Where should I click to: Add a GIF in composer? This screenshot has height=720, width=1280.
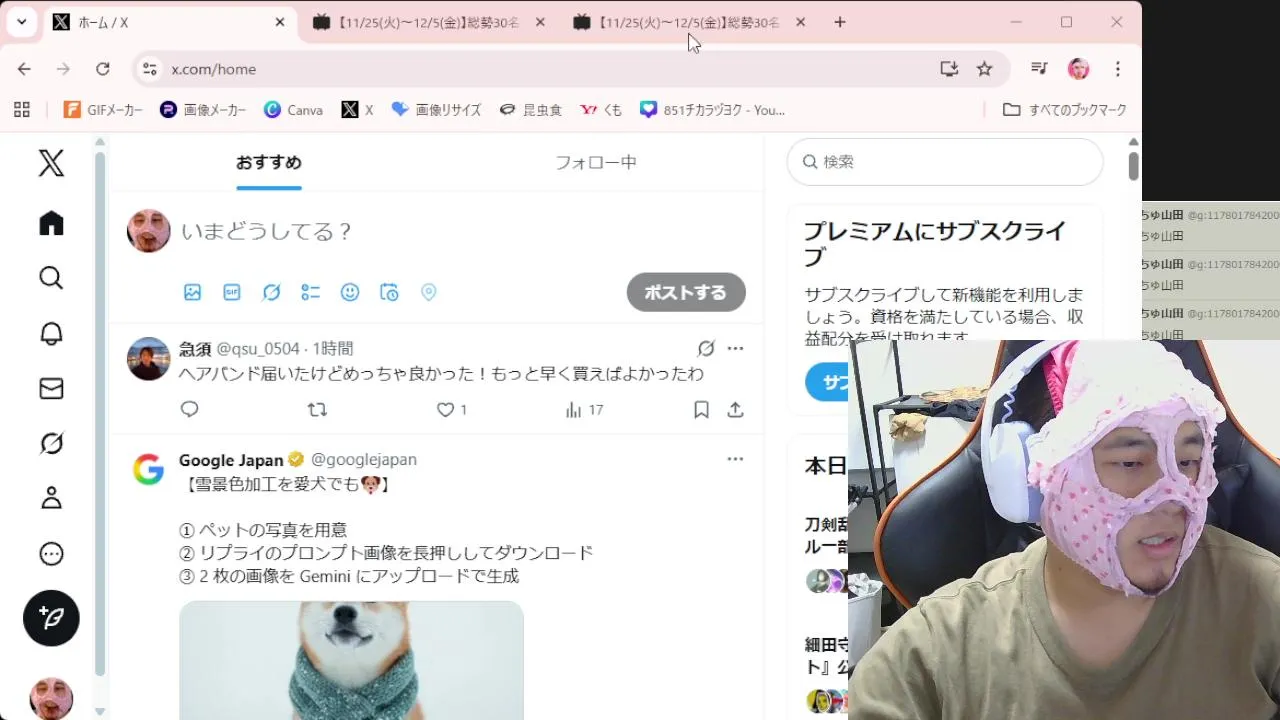click(x=232, y=292)
